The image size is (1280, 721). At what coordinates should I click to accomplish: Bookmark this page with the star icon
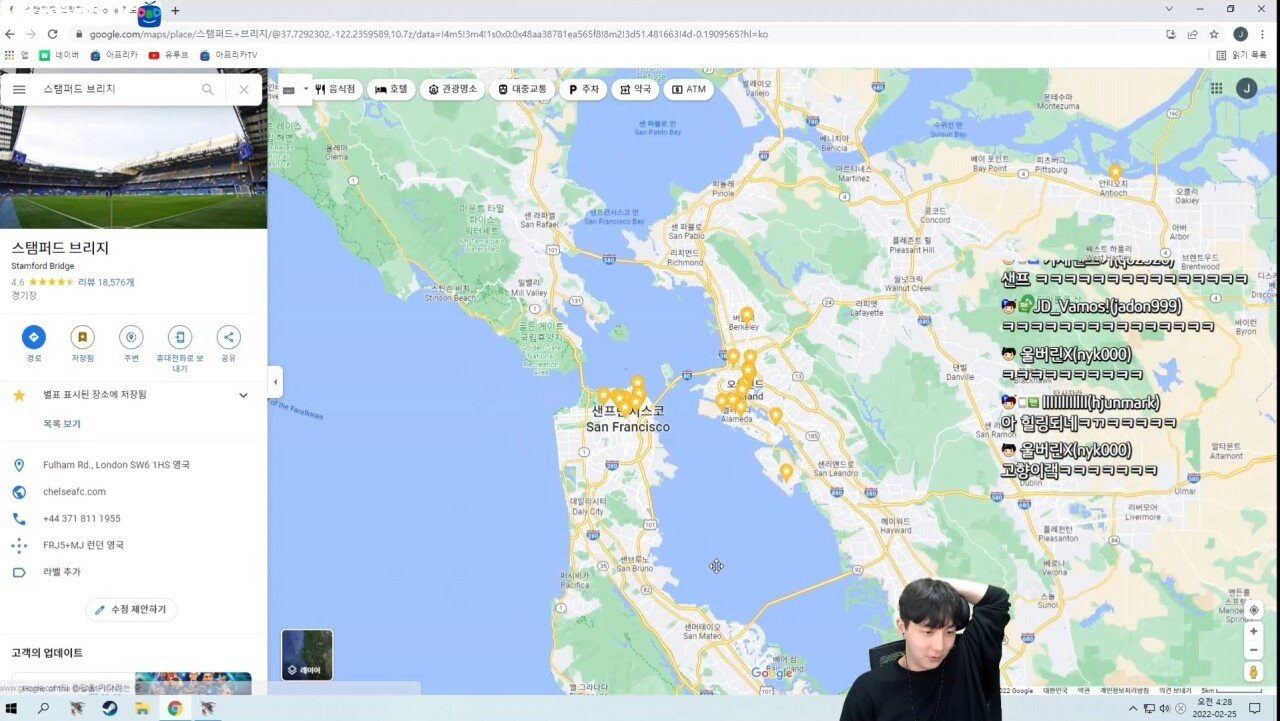click(x=1214, y=34)
